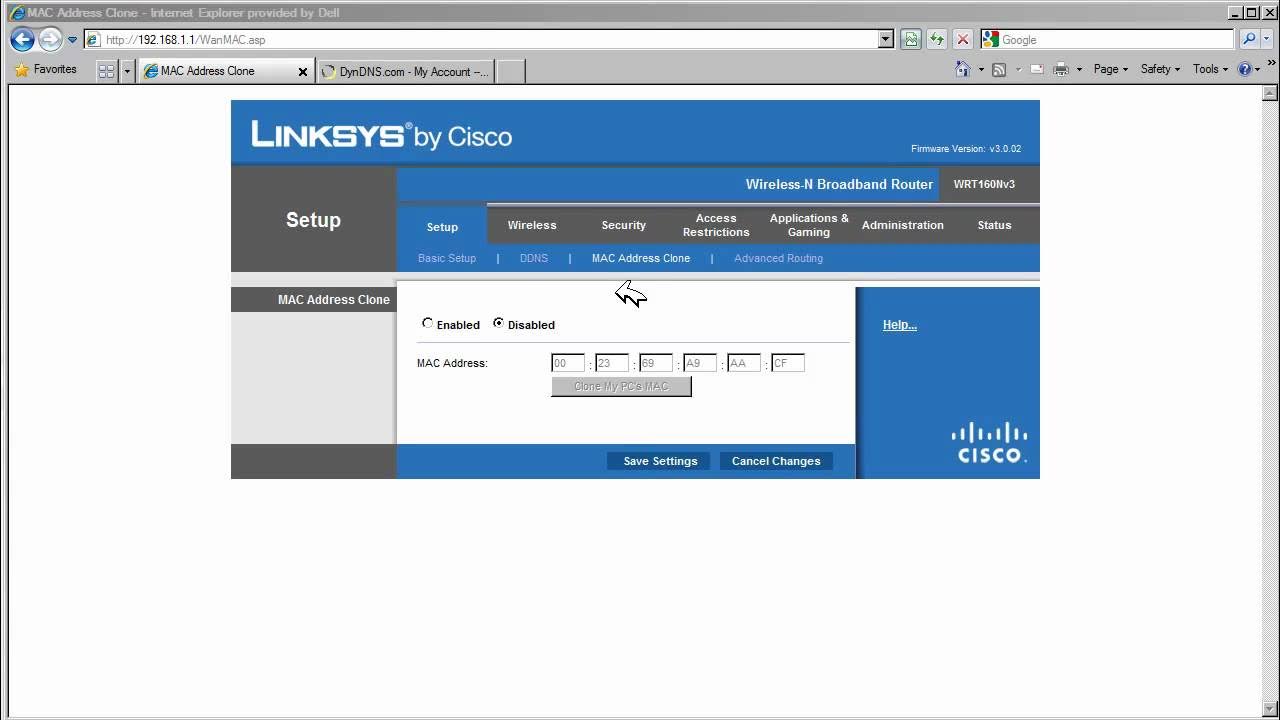Click the first MAC octet field 00
The width and height of the screenshot is (1280, 720).
(568, 364)
